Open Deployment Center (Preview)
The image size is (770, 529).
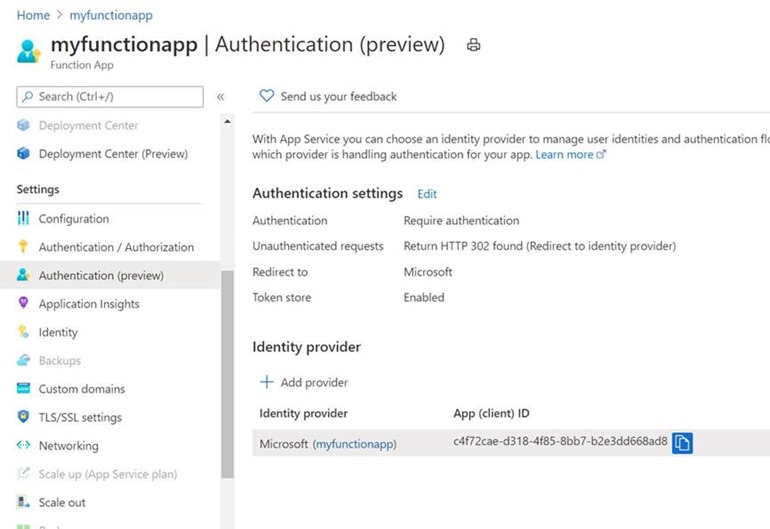pos(113,154)
